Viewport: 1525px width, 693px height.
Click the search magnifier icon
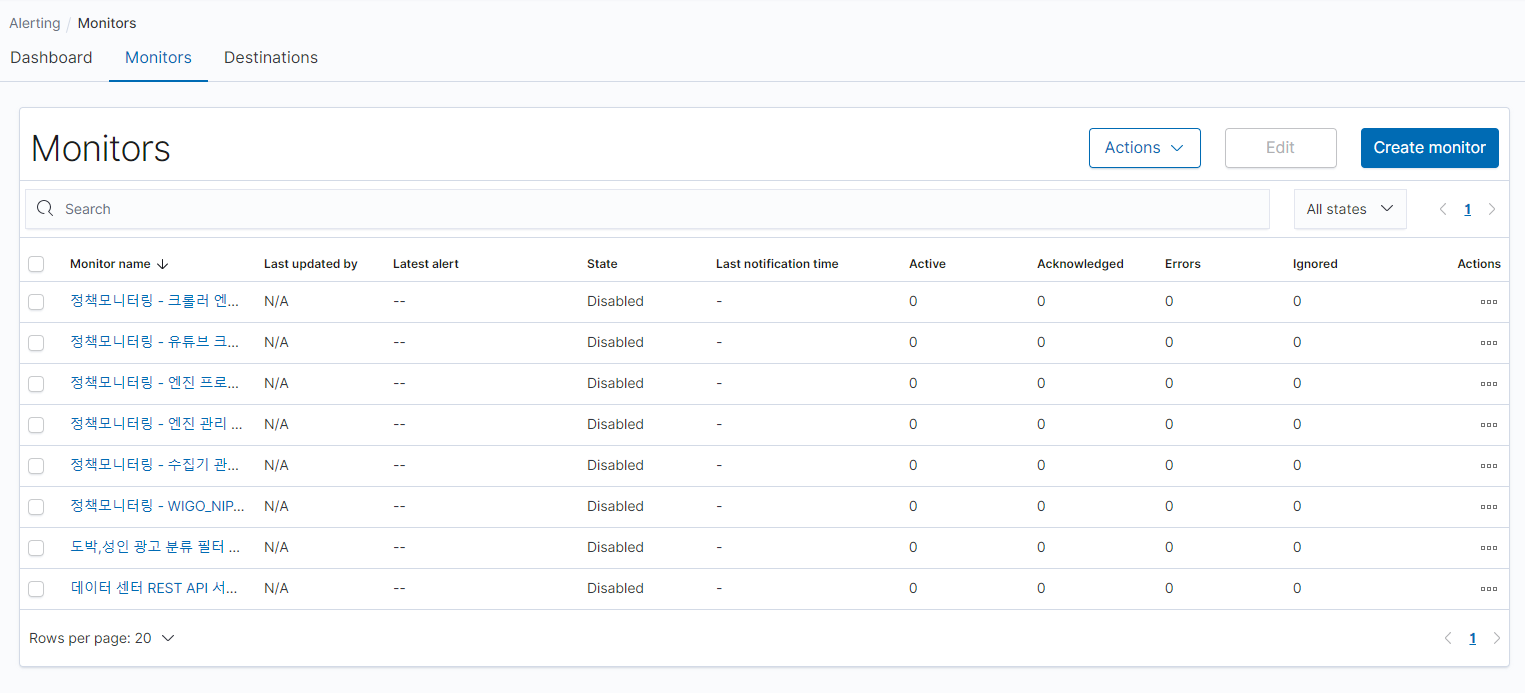(45, 209)
